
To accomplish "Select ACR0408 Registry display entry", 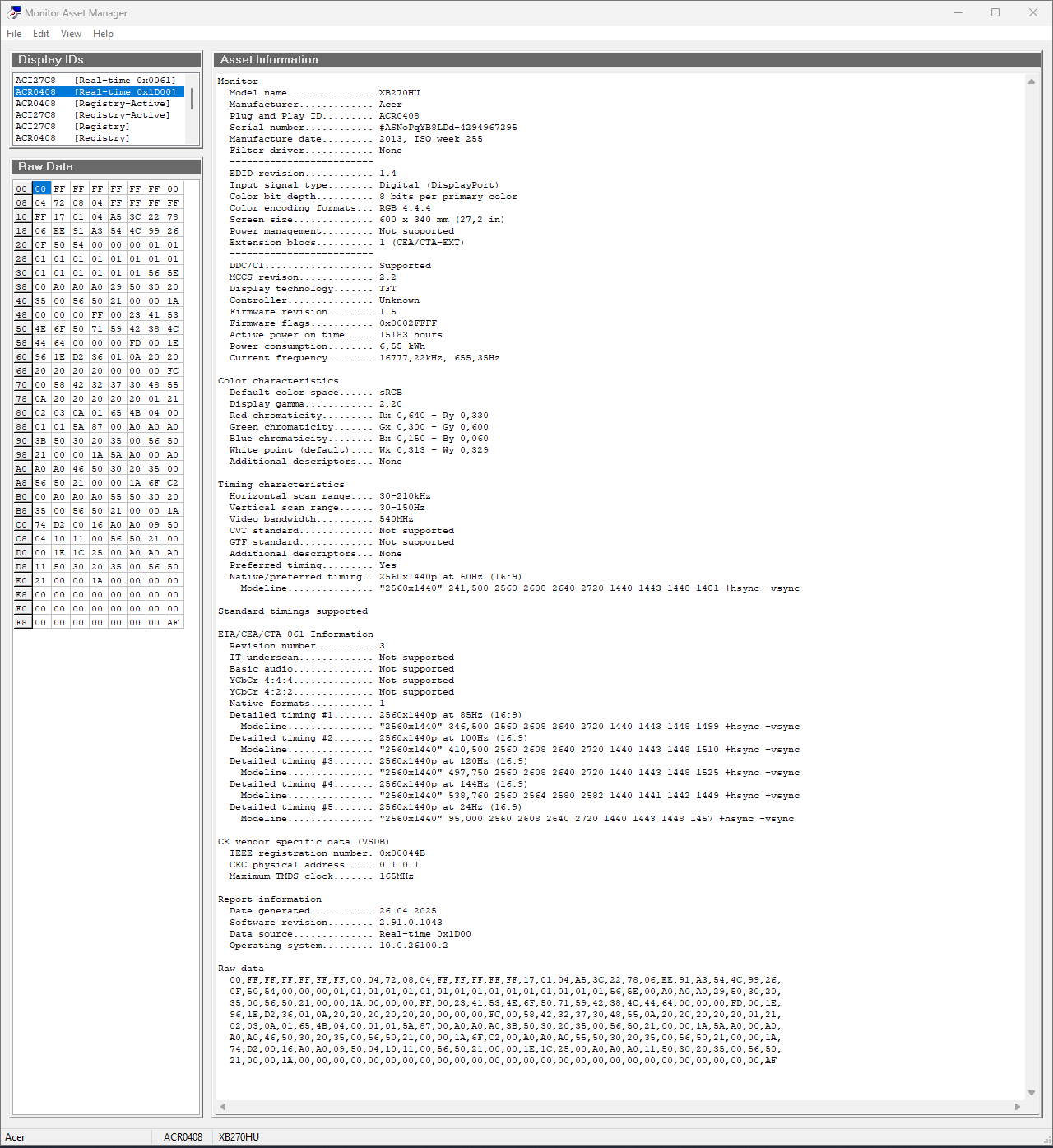I will click(99, 138).
